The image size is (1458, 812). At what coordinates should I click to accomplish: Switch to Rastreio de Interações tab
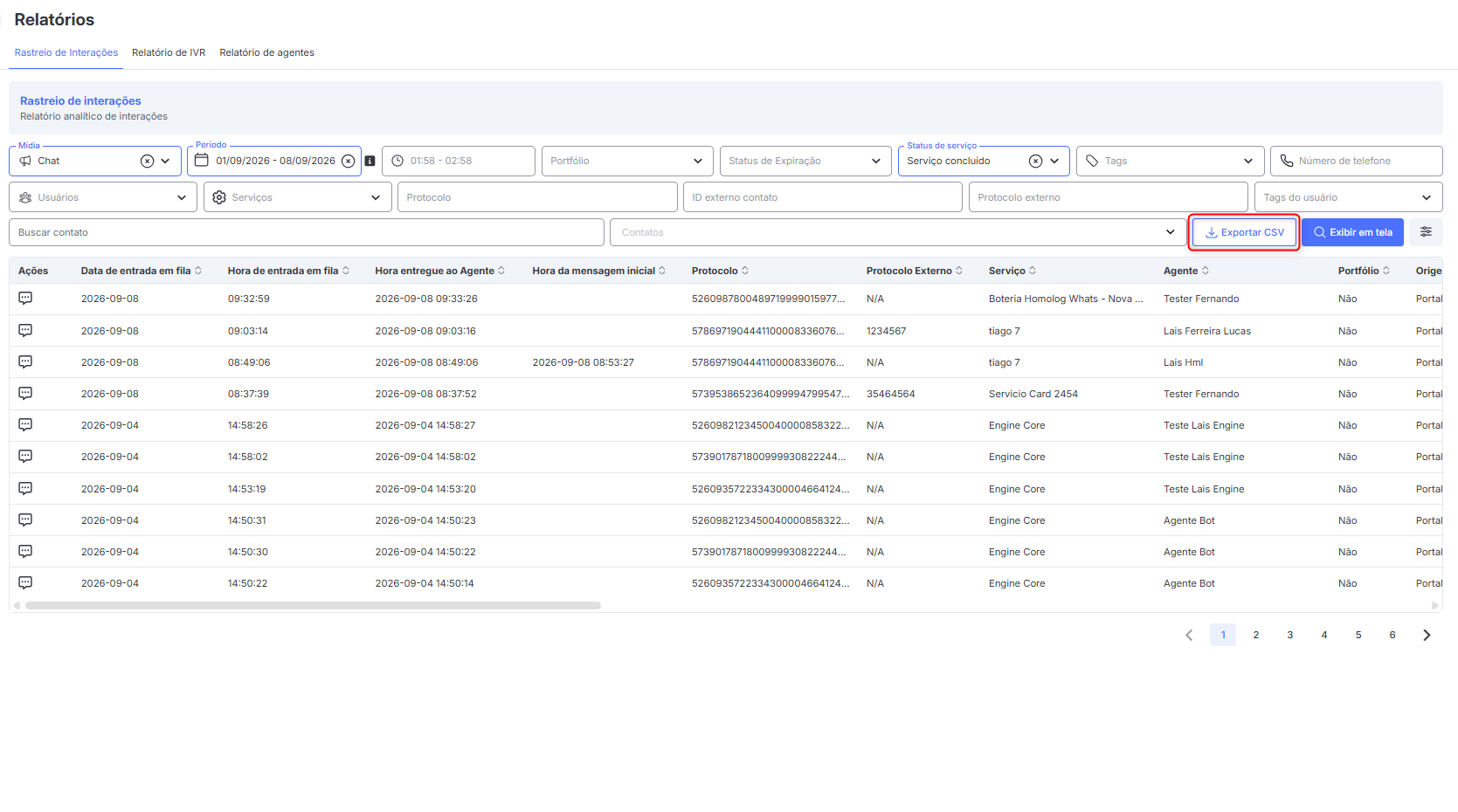click(x=66, y=52)
